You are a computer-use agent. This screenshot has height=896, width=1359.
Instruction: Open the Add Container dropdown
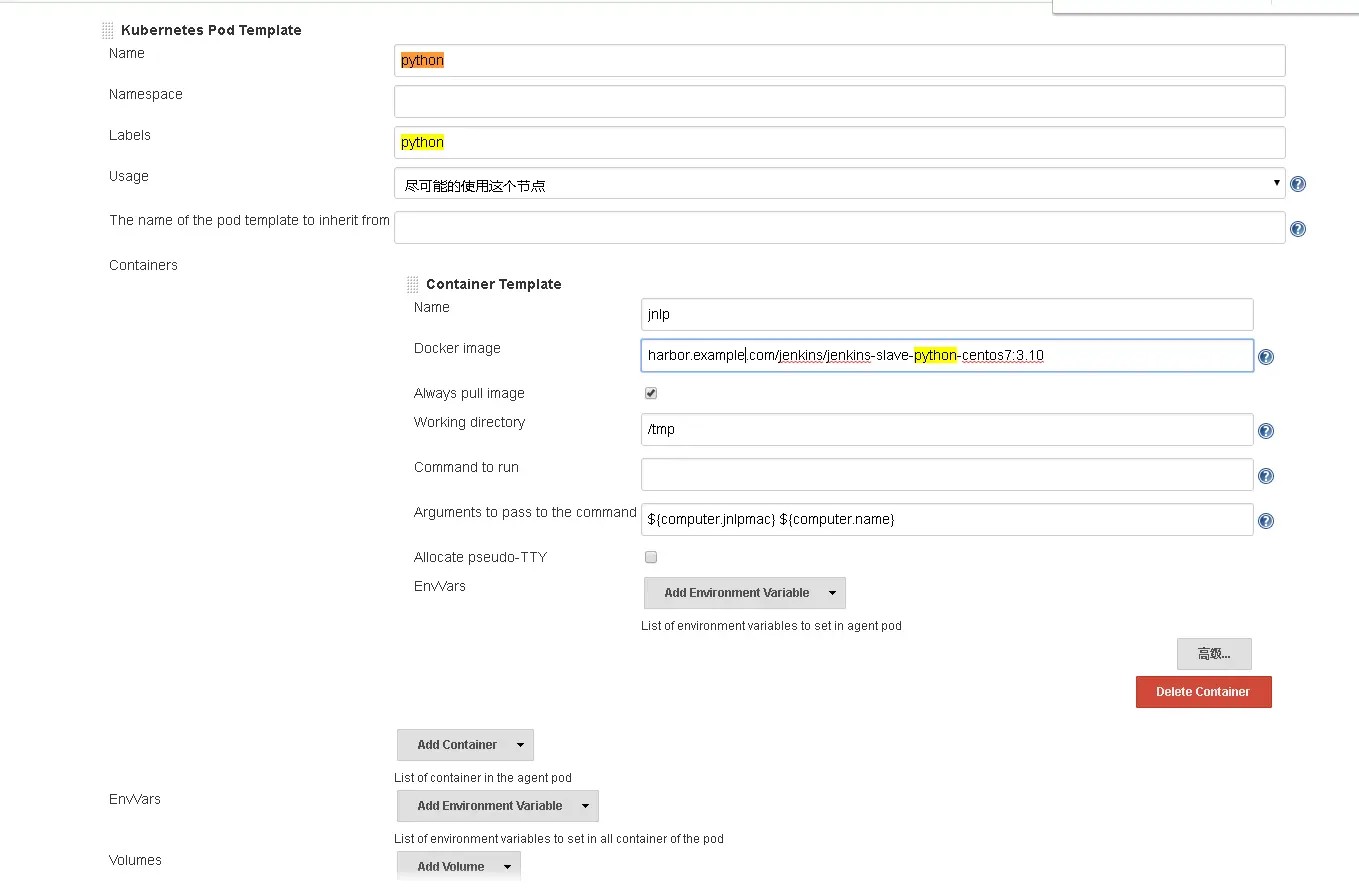pyautogui.click(x=465, y=745)
